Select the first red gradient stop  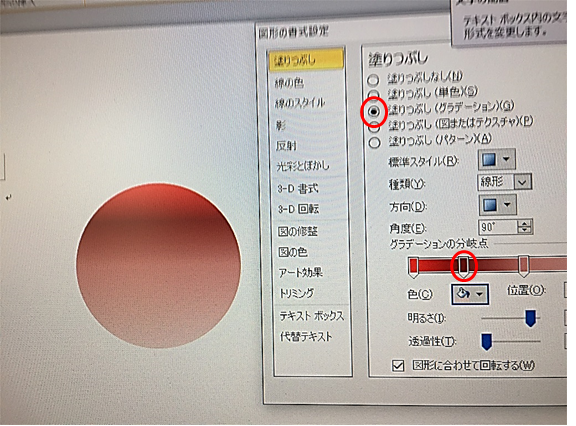coord(413,267)
